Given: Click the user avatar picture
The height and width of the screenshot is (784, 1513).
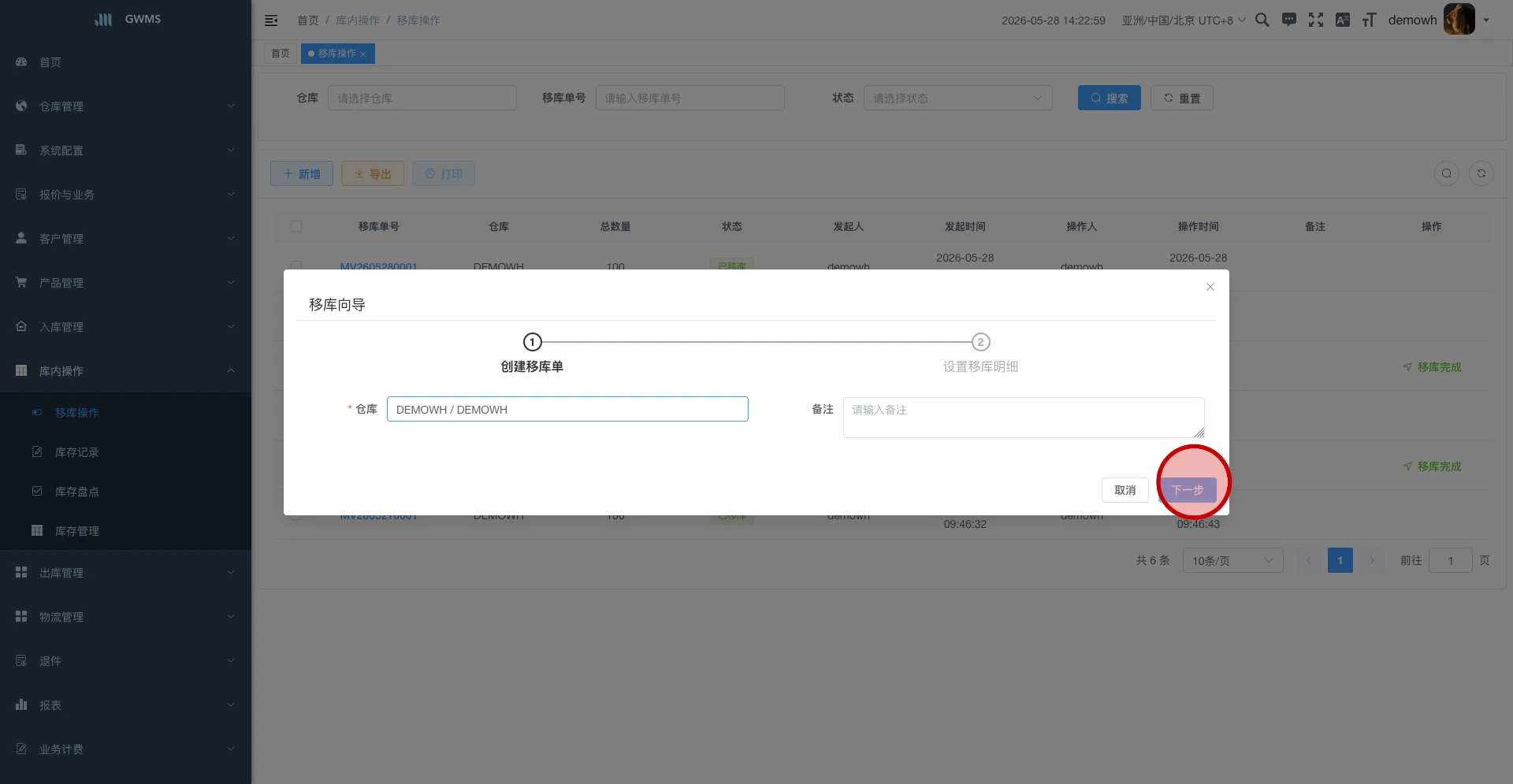Looking at the screenshot, I should pyautogui.click(x=1459, y=20).
